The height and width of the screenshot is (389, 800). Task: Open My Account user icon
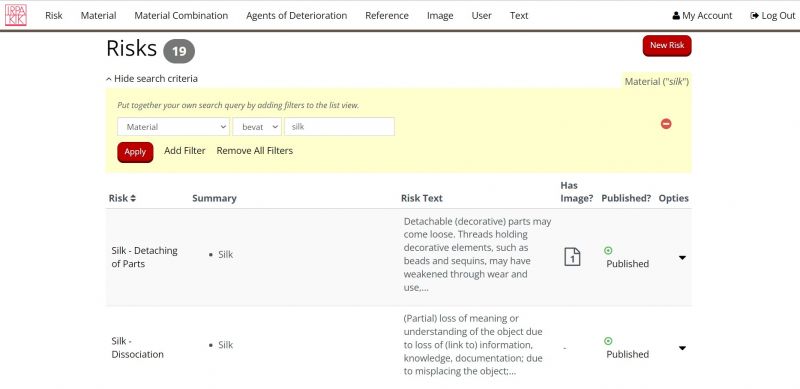point(676,16)
